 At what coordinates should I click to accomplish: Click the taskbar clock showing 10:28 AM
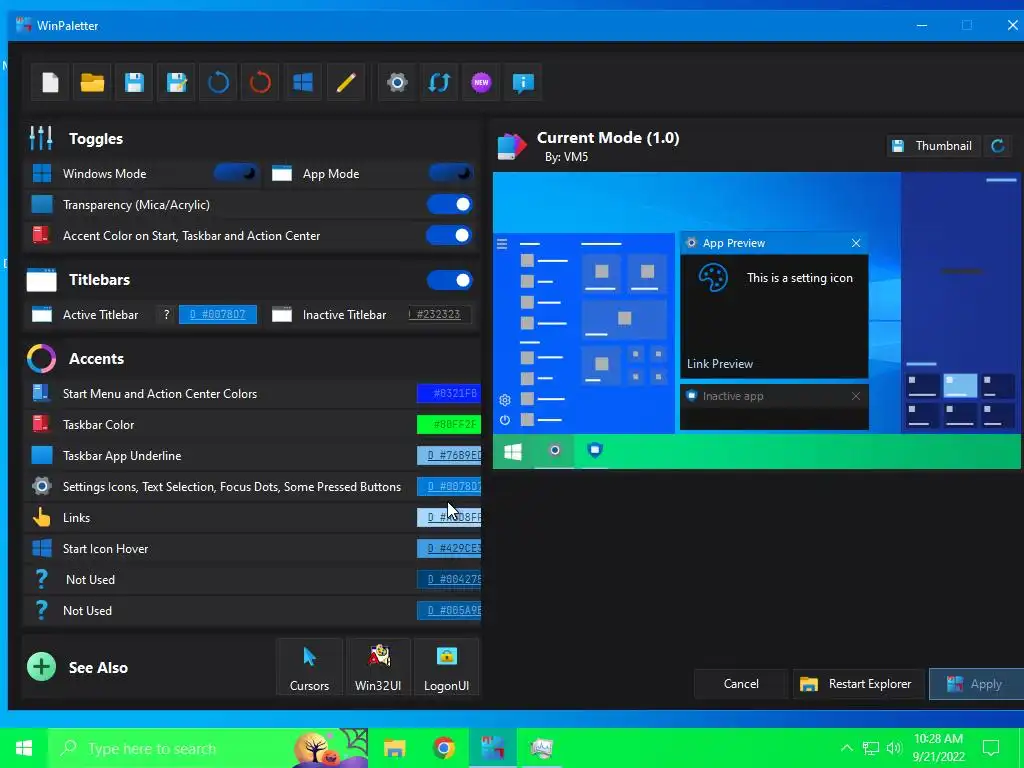tap(938, 748)
